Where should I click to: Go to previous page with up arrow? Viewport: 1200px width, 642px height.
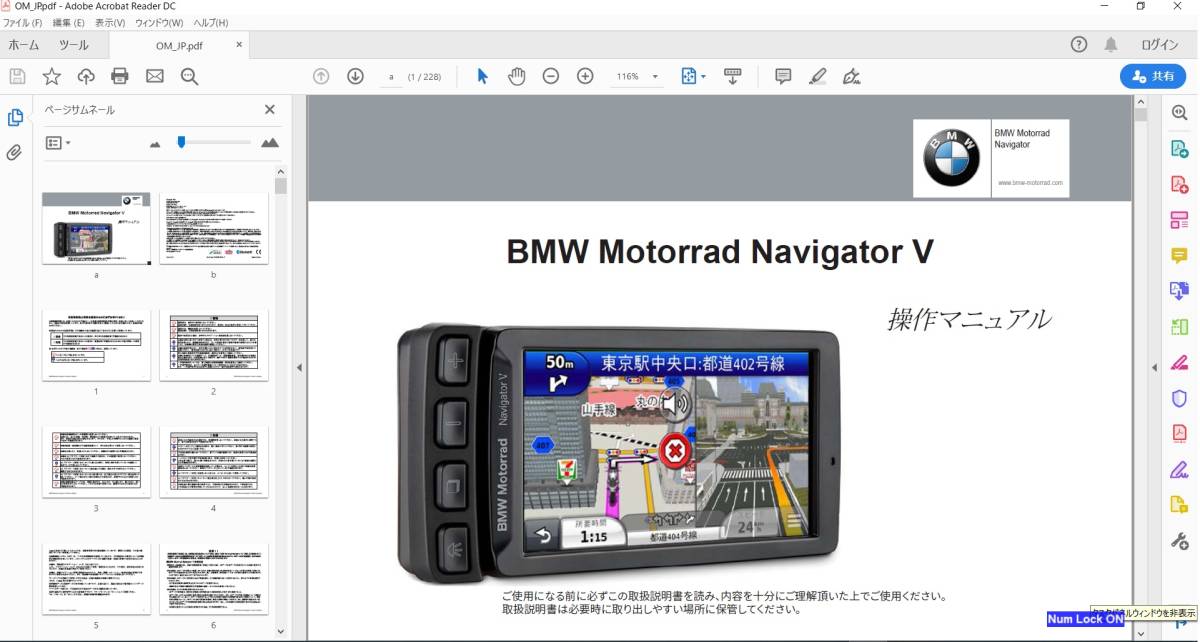[x=321, y=76]
